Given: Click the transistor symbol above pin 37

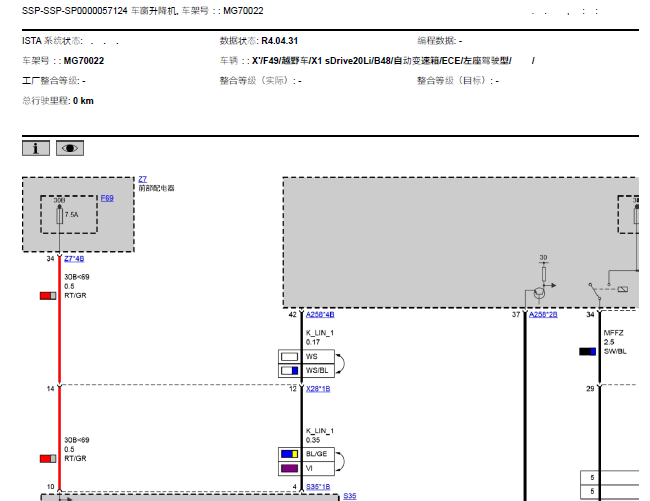Looking at the screenshot, I should click(539, 293).
